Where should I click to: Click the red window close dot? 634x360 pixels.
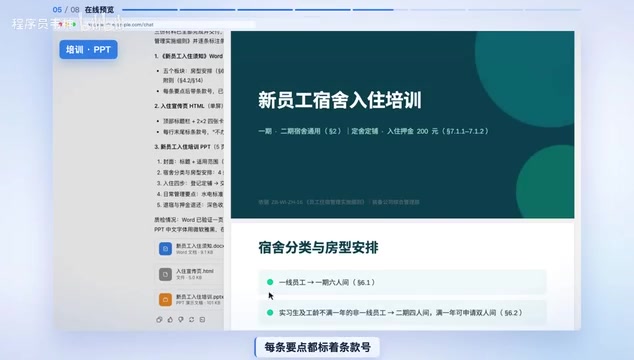click(61, 25)
